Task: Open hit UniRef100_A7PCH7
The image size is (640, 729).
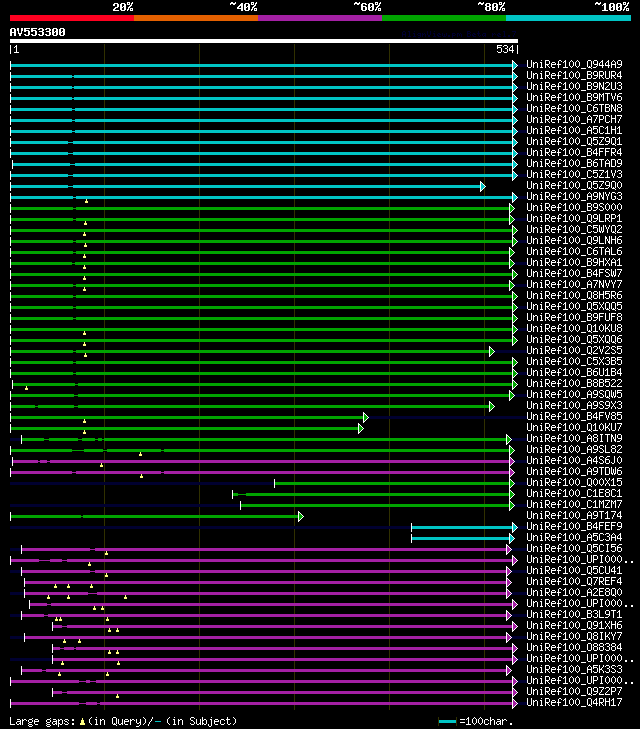Action: [x=574, y=119]
